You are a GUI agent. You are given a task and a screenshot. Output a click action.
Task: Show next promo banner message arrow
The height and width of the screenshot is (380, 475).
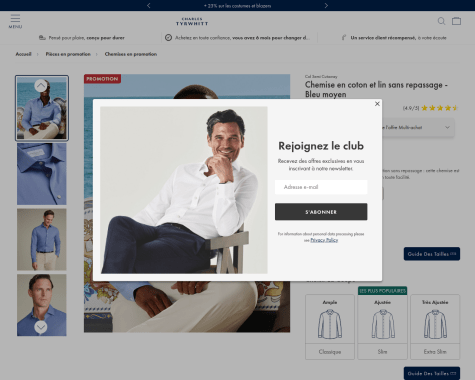point(326,5)
